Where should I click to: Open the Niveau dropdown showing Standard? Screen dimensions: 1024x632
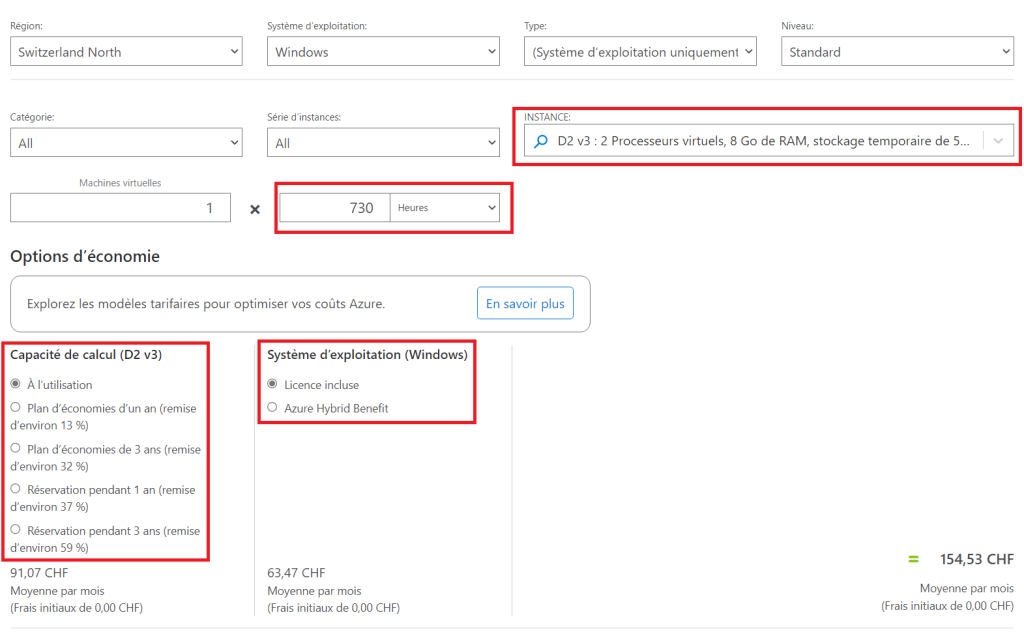click(x=897, y=52)
